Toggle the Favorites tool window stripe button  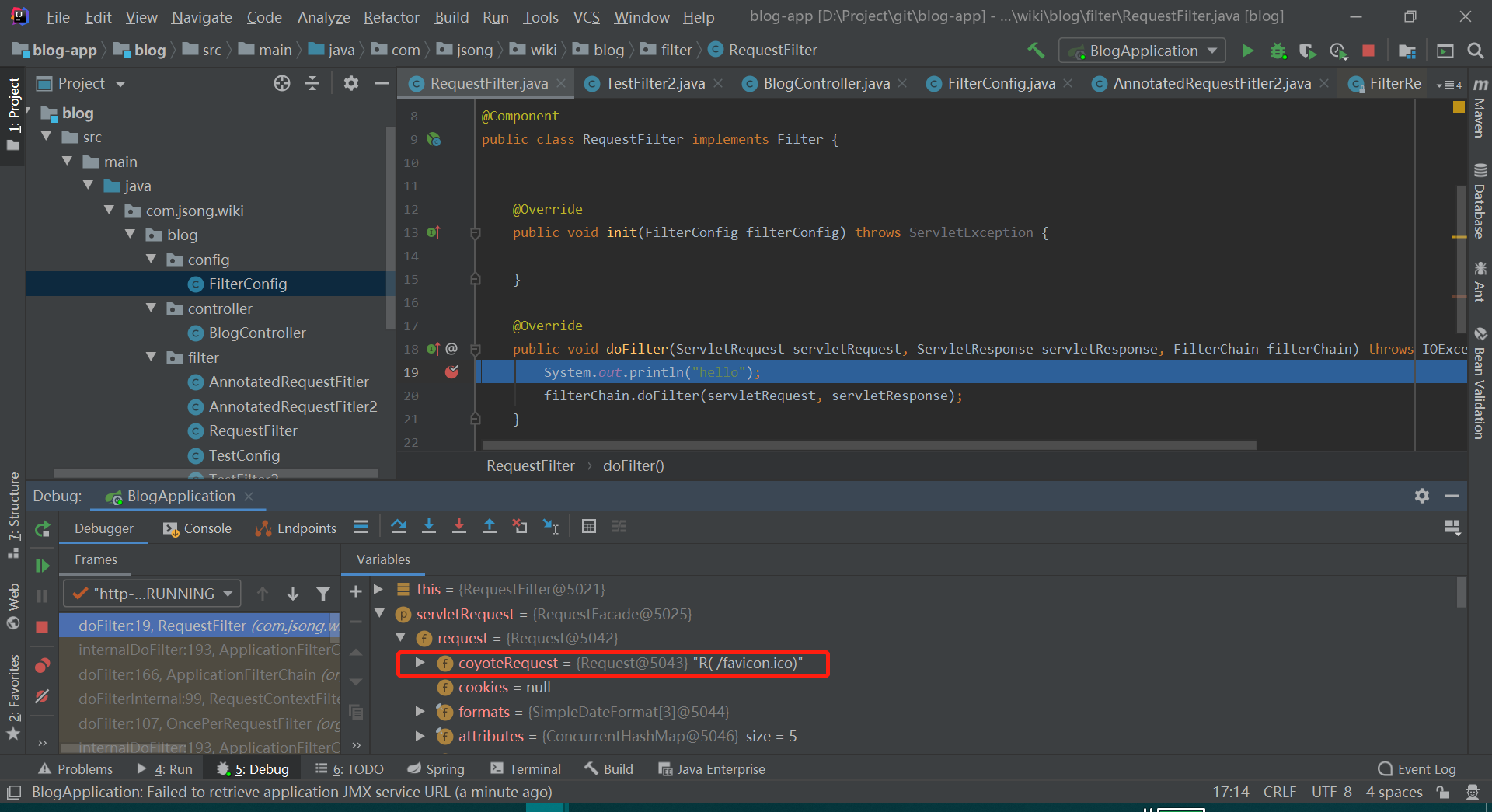(13, 698)
